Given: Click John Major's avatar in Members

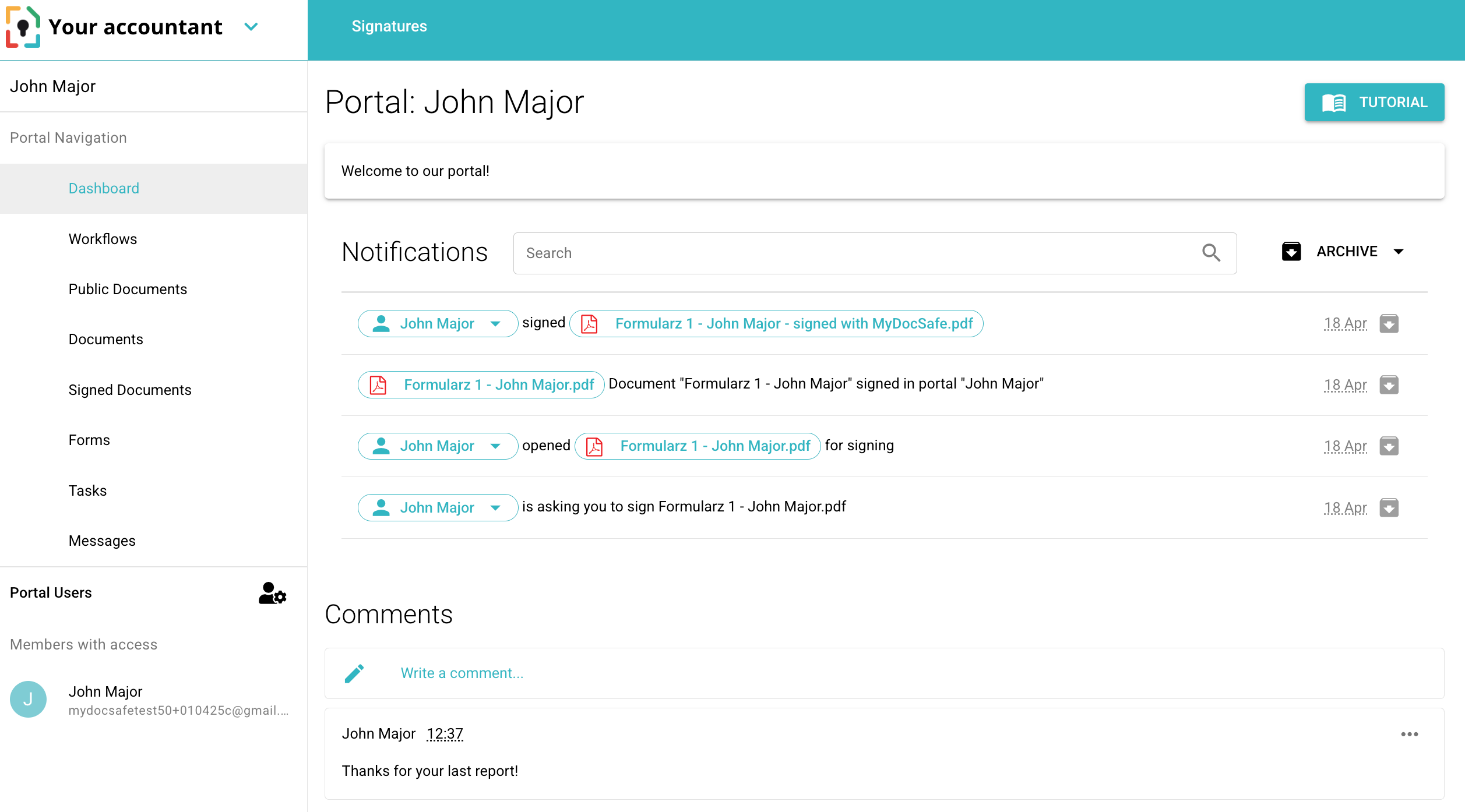Looking at the screenshot, I should pyautogui.click(x=28, y=699).
